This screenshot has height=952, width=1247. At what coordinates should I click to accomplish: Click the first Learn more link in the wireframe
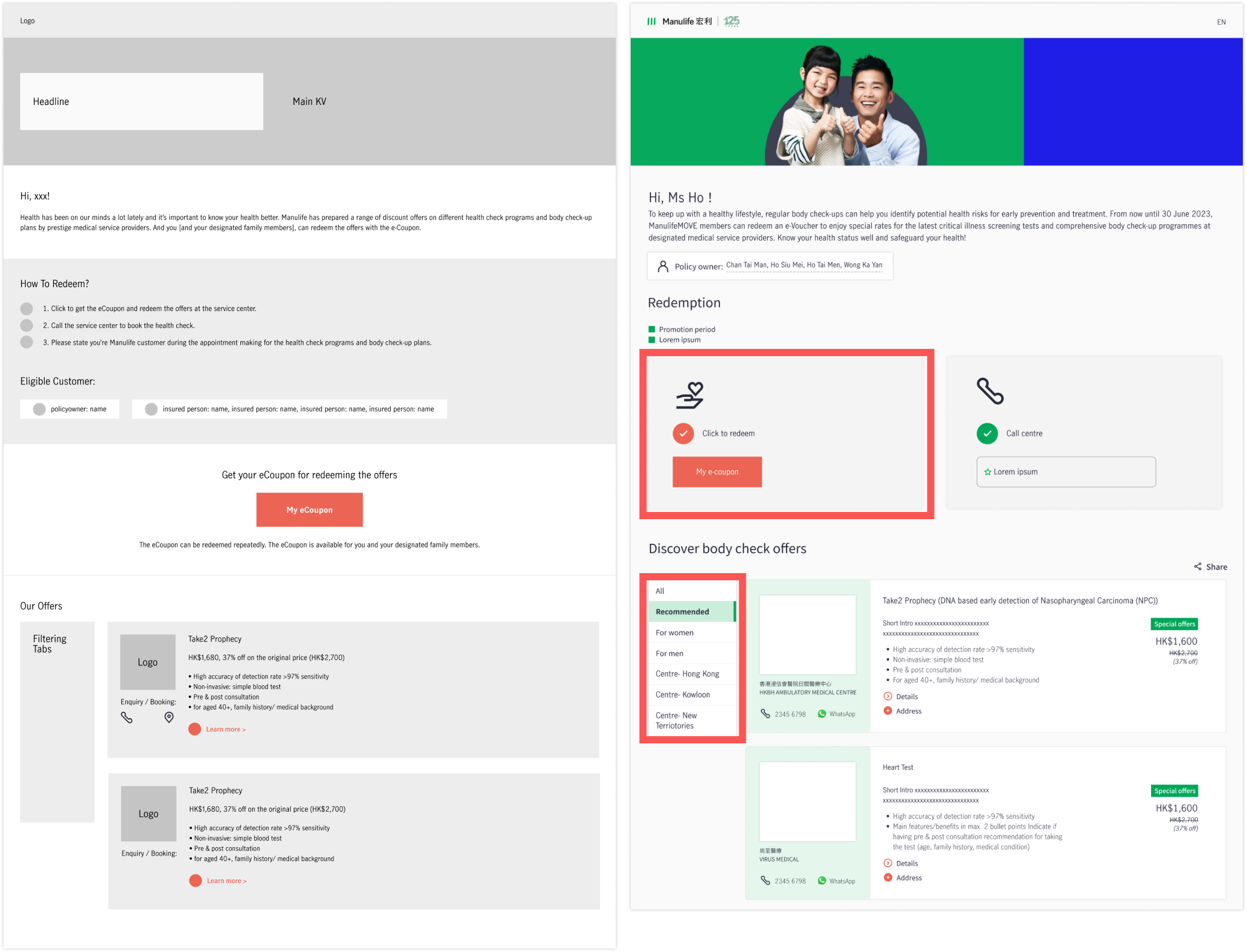(225, 730)
